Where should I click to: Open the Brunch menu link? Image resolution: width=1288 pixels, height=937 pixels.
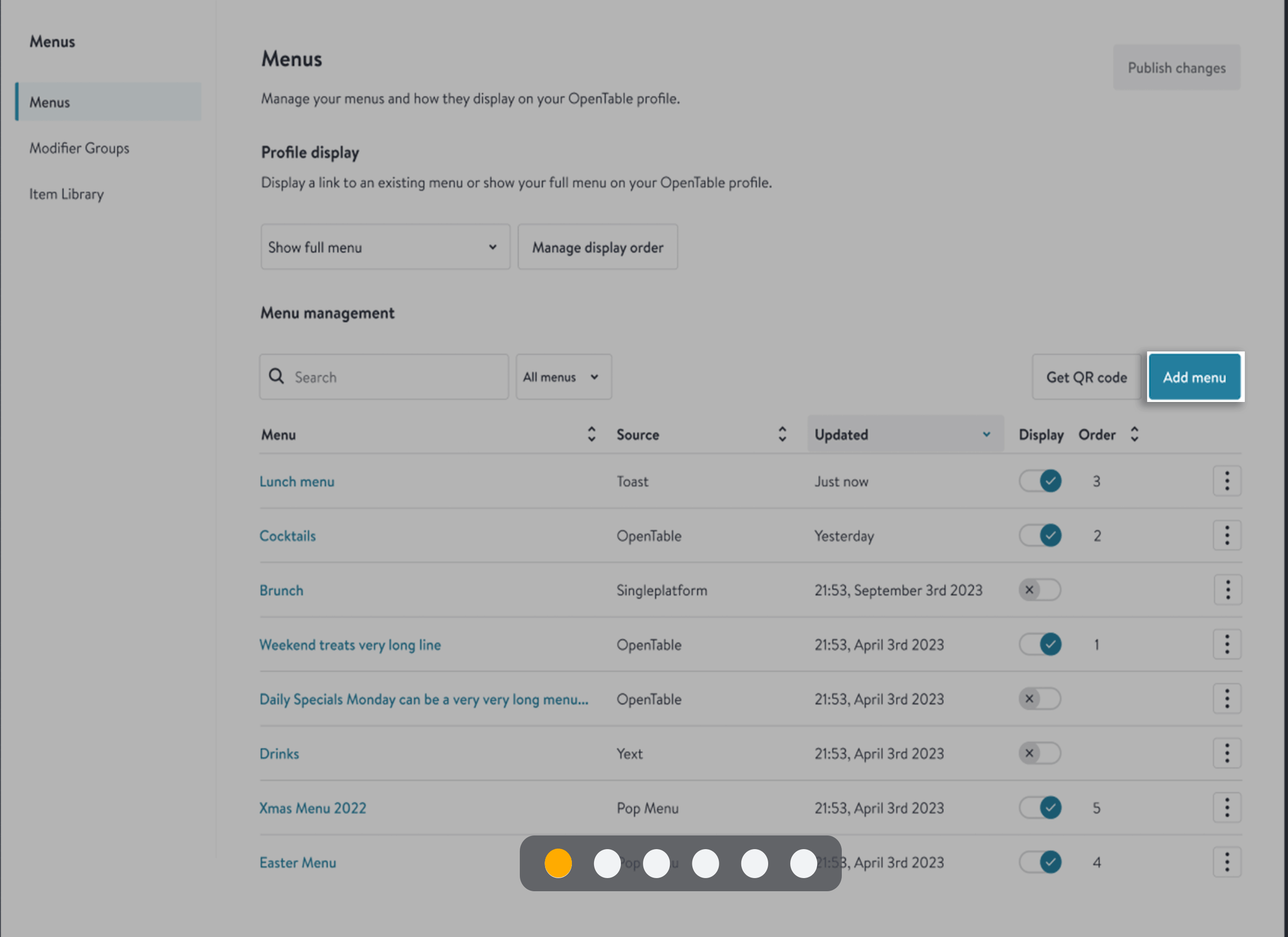(x=281, y=591)
